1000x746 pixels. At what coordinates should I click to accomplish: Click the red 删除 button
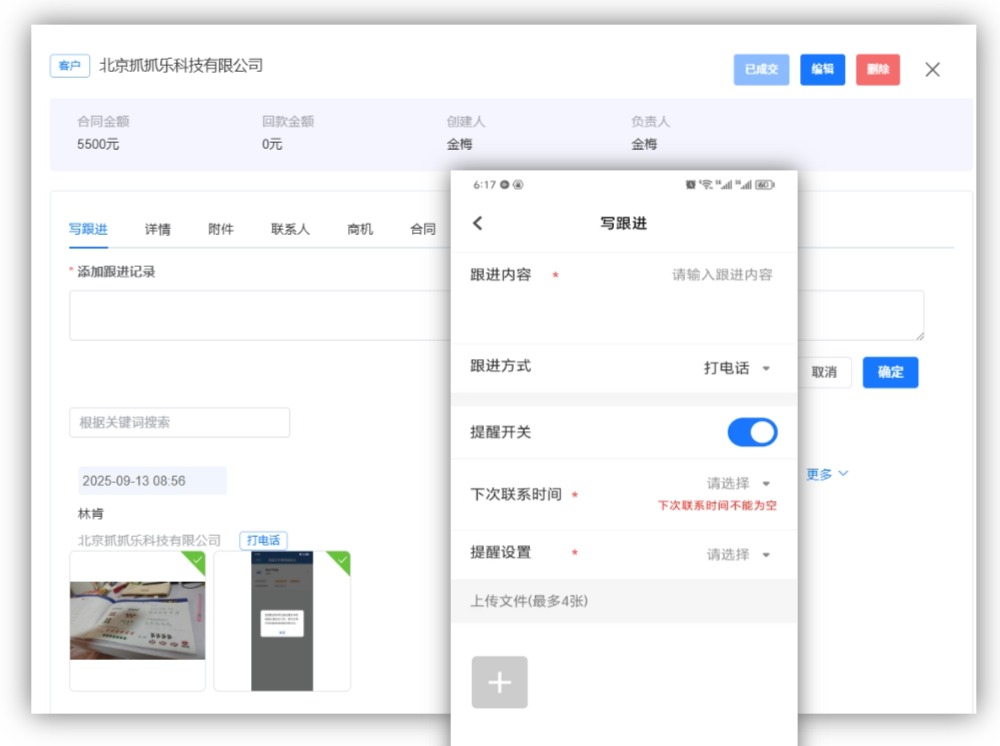(x=878, y=70)
